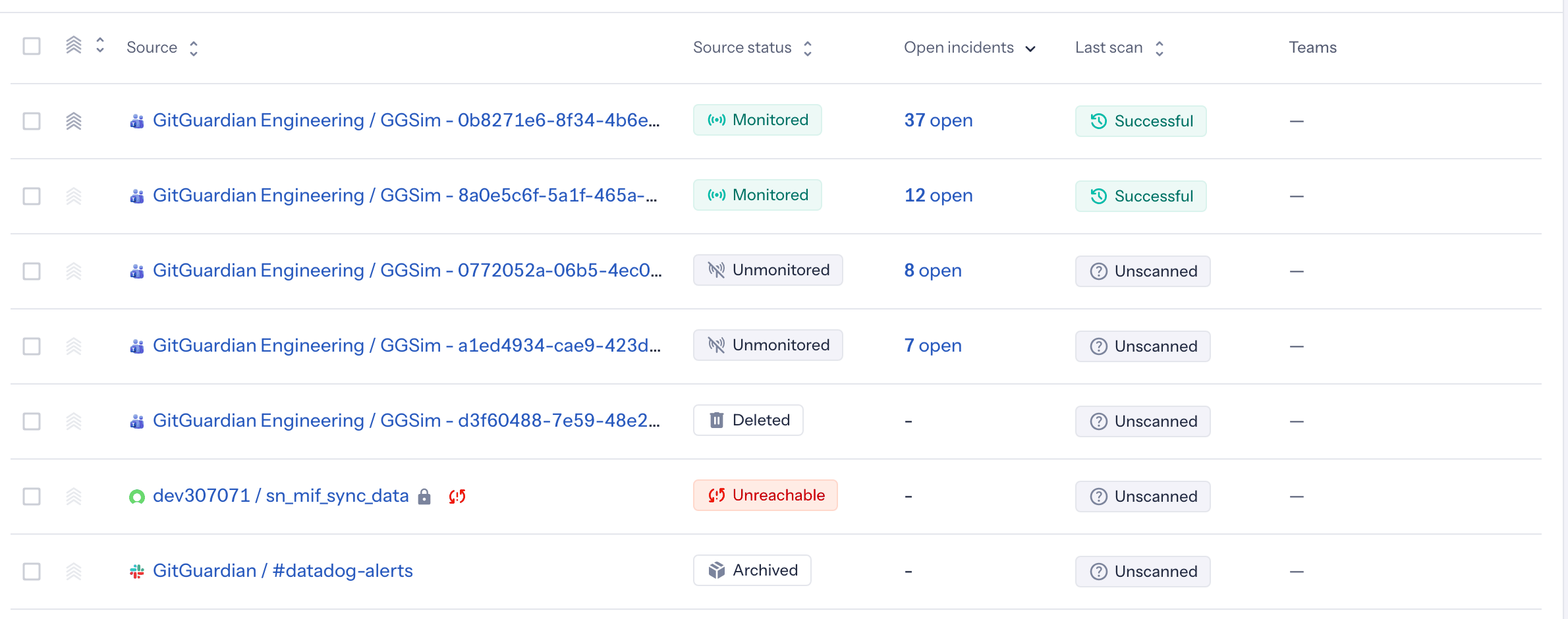Screen dimensions: 1568x619
Task: Toggle priority icon for GGSim - a1ed4934 source
Action: click(74, 346)
